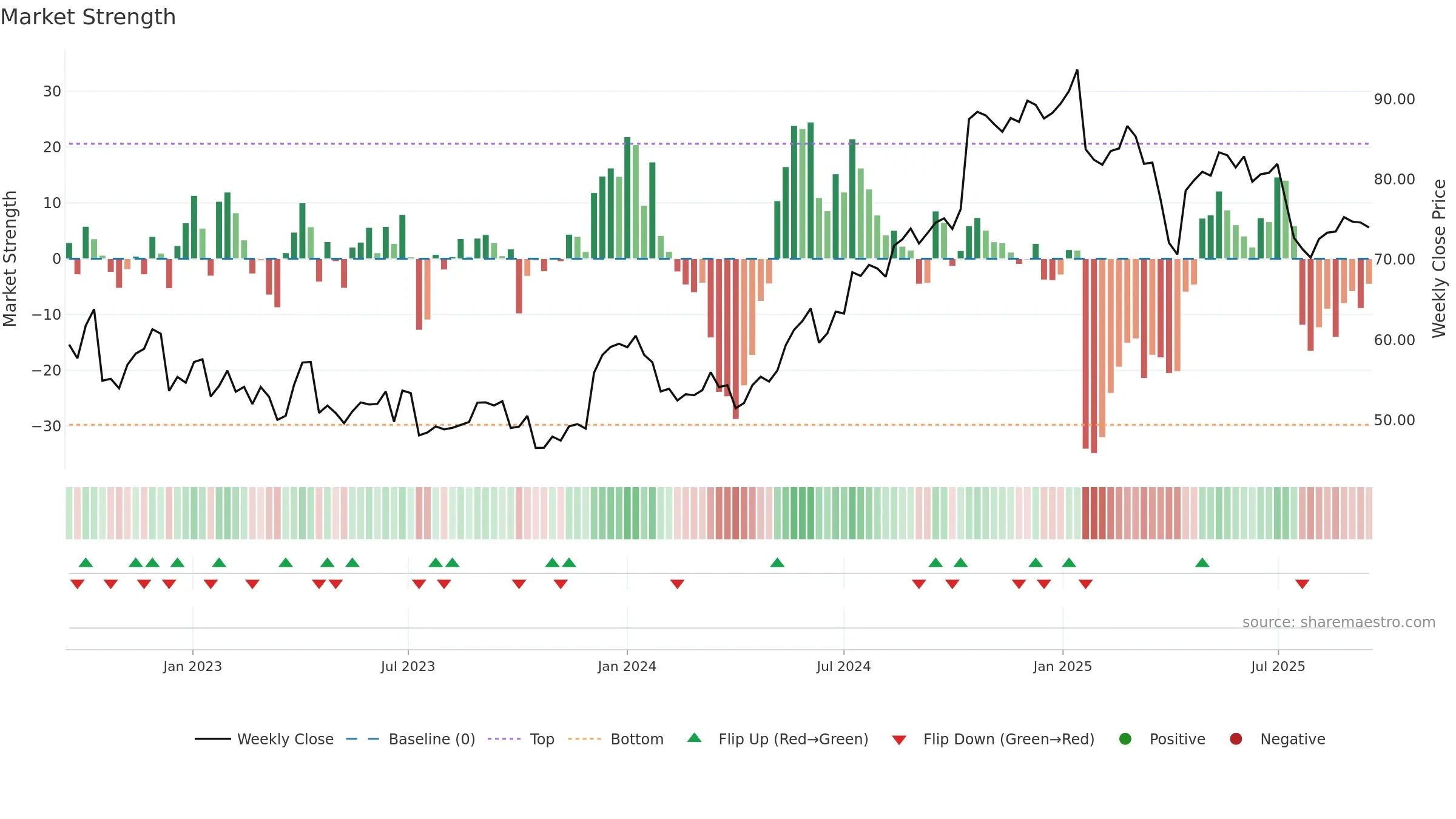
Task: Click the Weekly Close Price axis title
Action: tap(1439, 258)
